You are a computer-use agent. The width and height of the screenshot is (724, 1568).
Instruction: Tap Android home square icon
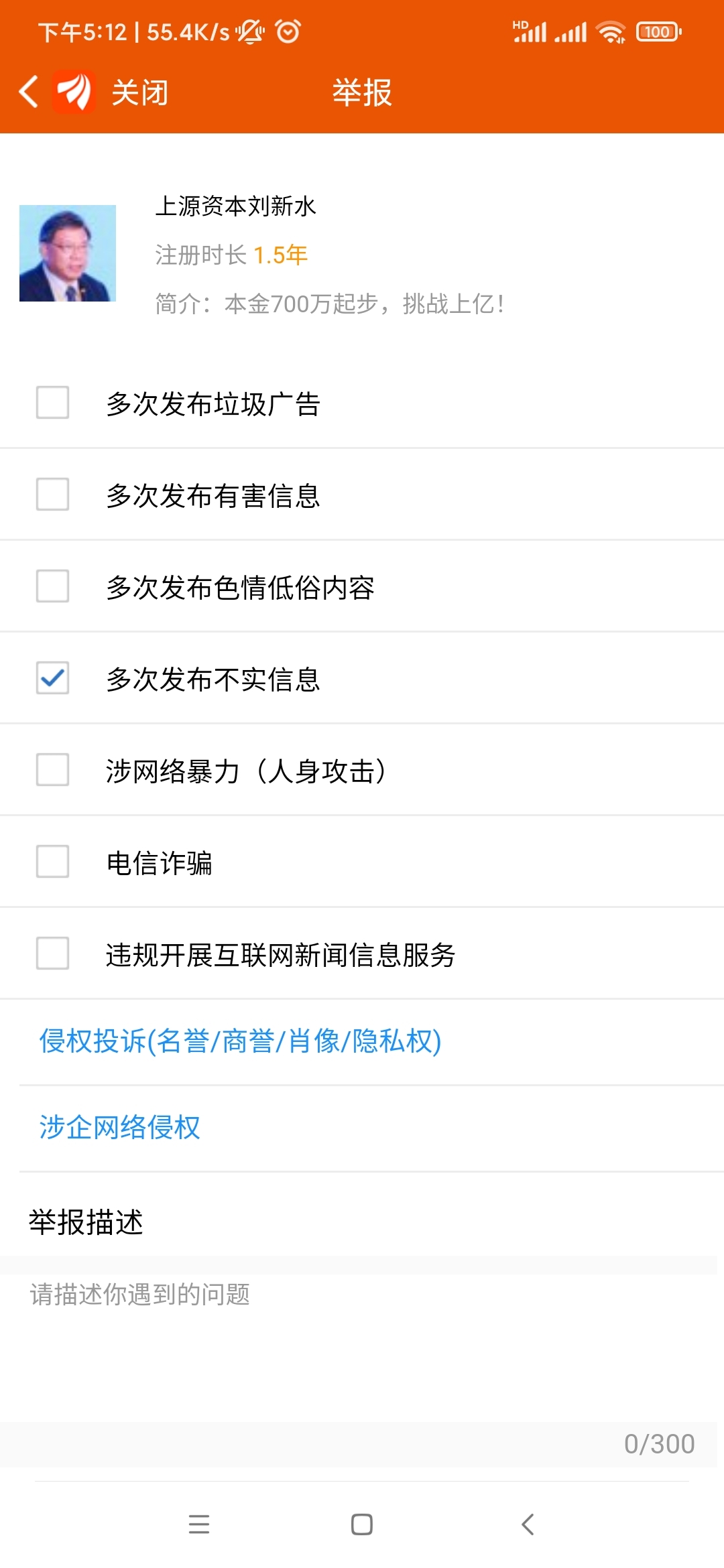pos(362,1524)
